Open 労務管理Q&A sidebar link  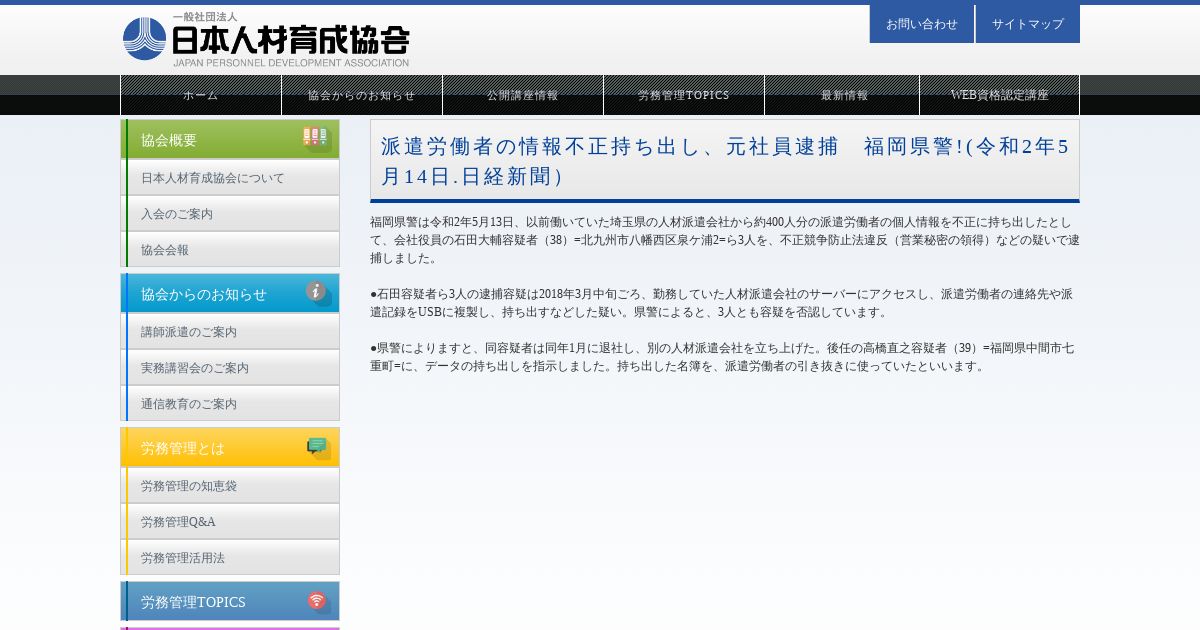point(230,522)
